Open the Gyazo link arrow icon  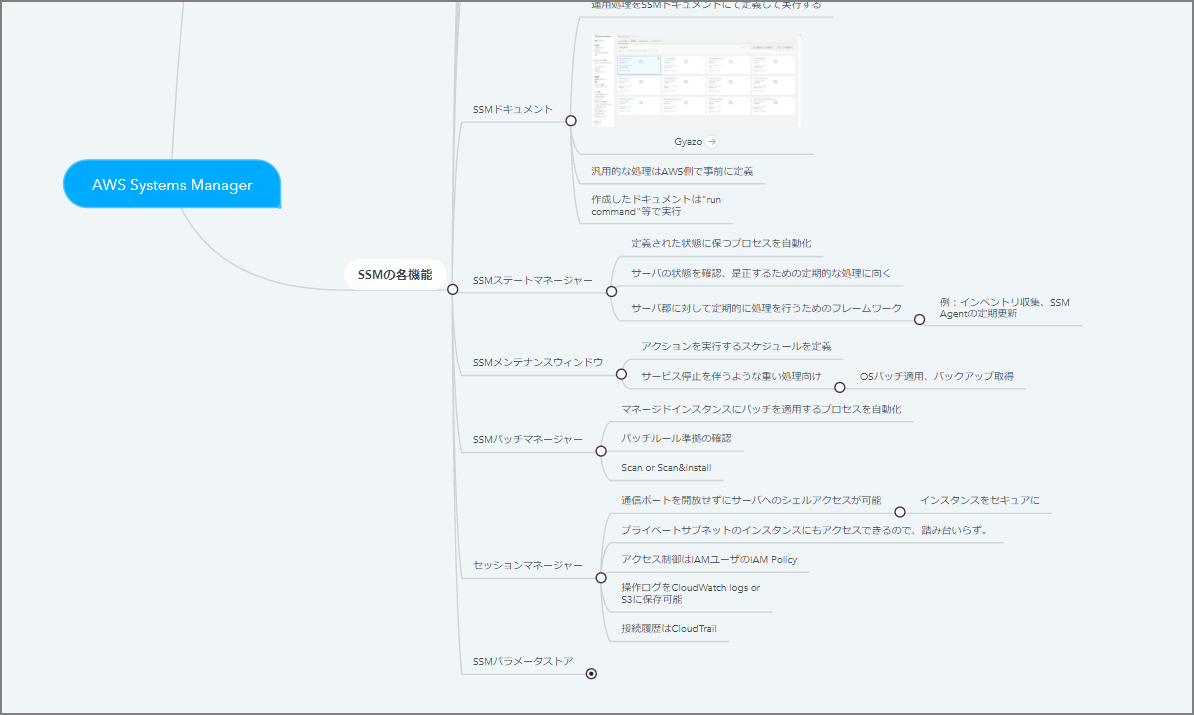click(711, 142)
